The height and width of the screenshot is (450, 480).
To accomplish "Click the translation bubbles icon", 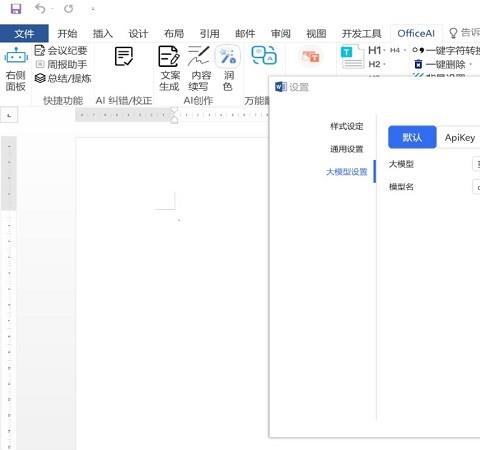I will (264, 55).
